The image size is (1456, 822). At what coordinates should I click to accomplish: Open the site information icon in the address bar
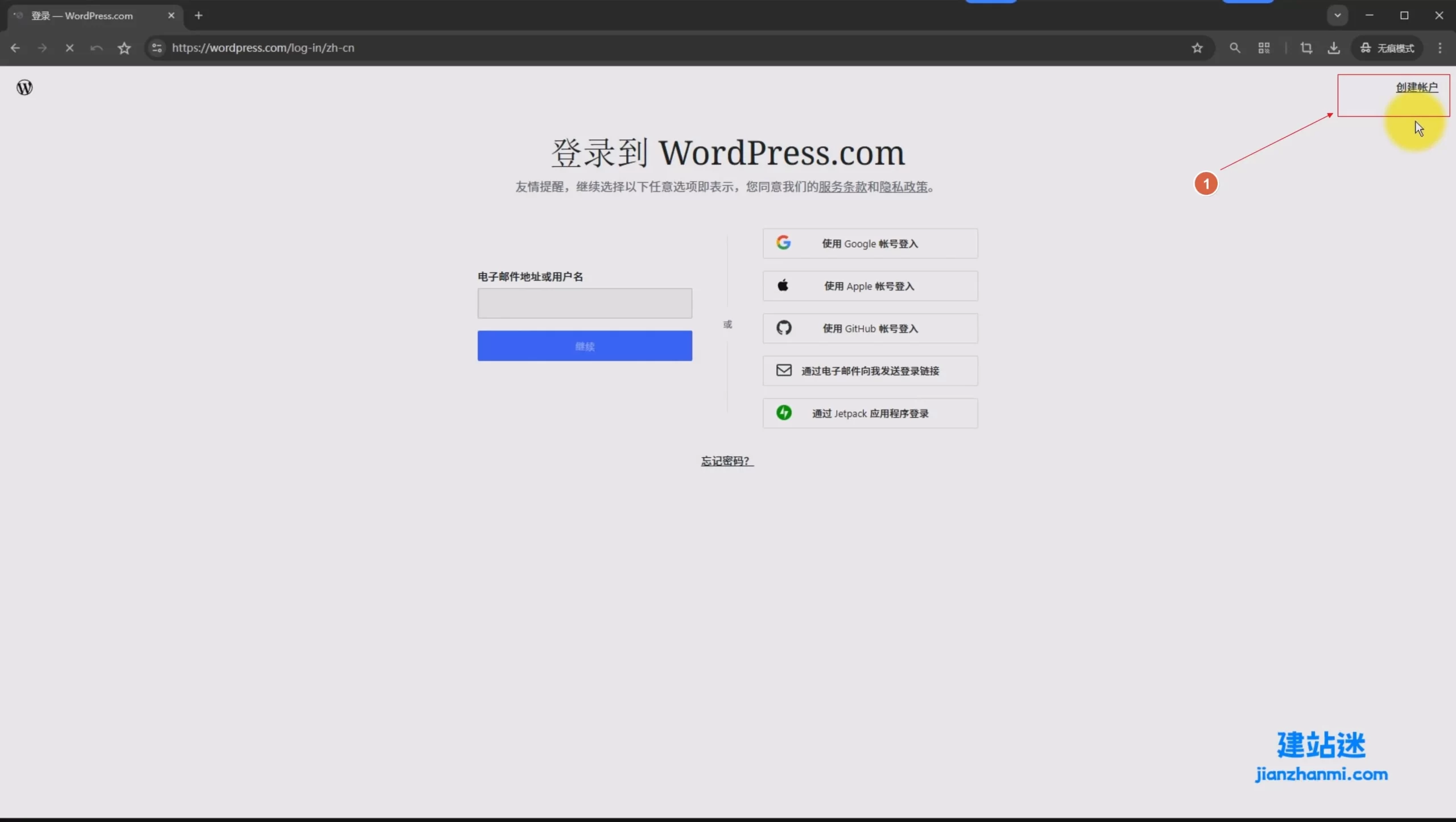157,48
